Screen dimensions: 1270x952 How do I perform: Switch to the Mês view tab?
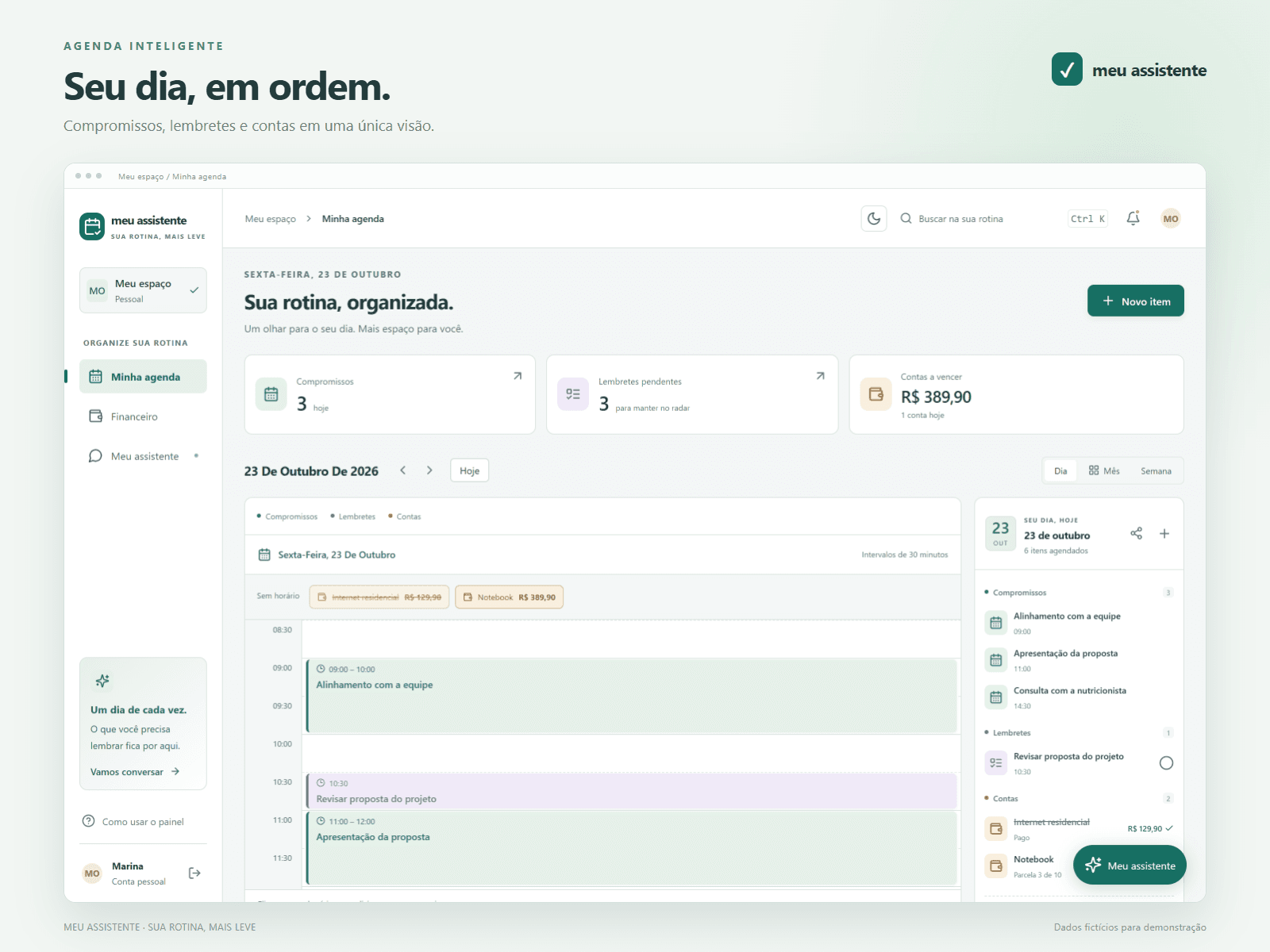pyautogui.click(x=1104, y=471)
